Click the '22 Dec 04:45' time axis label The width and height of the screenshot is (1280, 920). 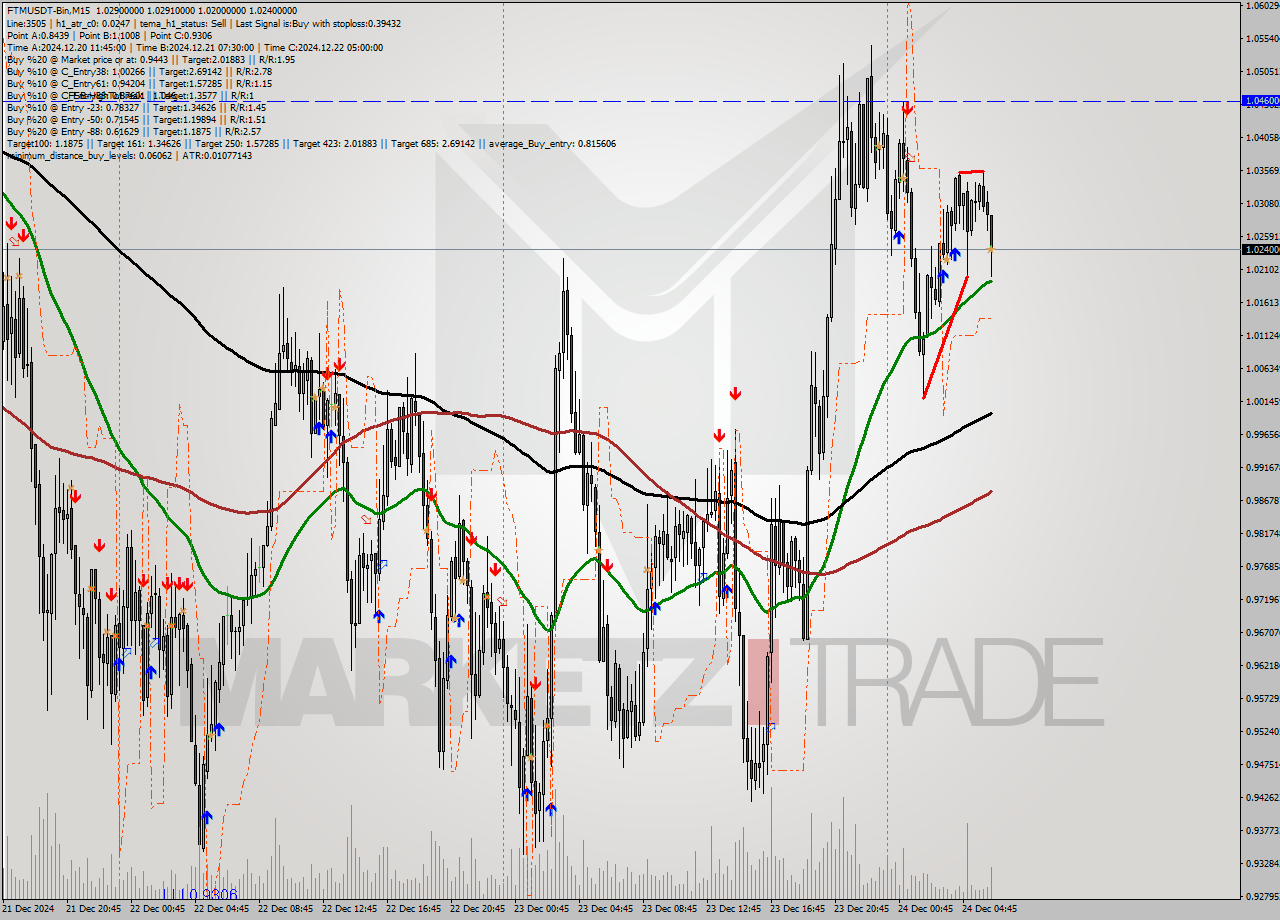221,909
